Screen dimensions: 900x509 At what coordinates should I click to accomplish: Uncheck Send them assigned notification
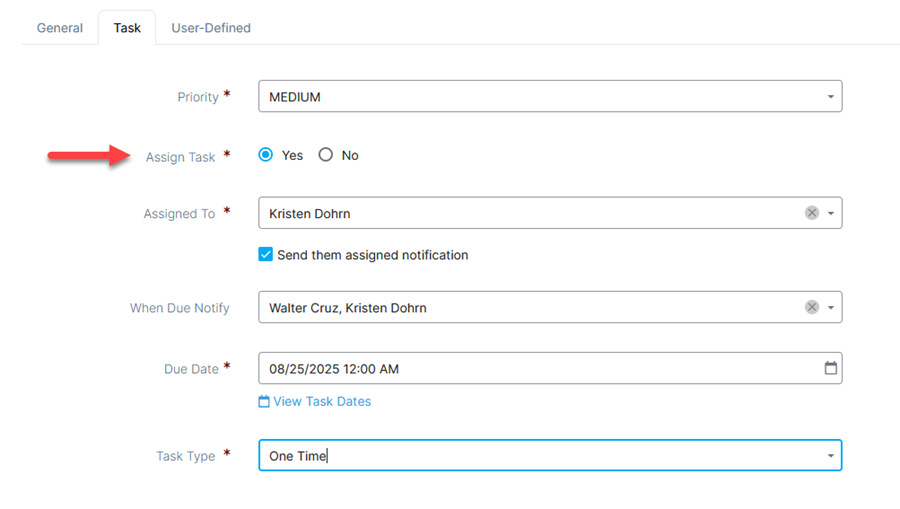265,254
